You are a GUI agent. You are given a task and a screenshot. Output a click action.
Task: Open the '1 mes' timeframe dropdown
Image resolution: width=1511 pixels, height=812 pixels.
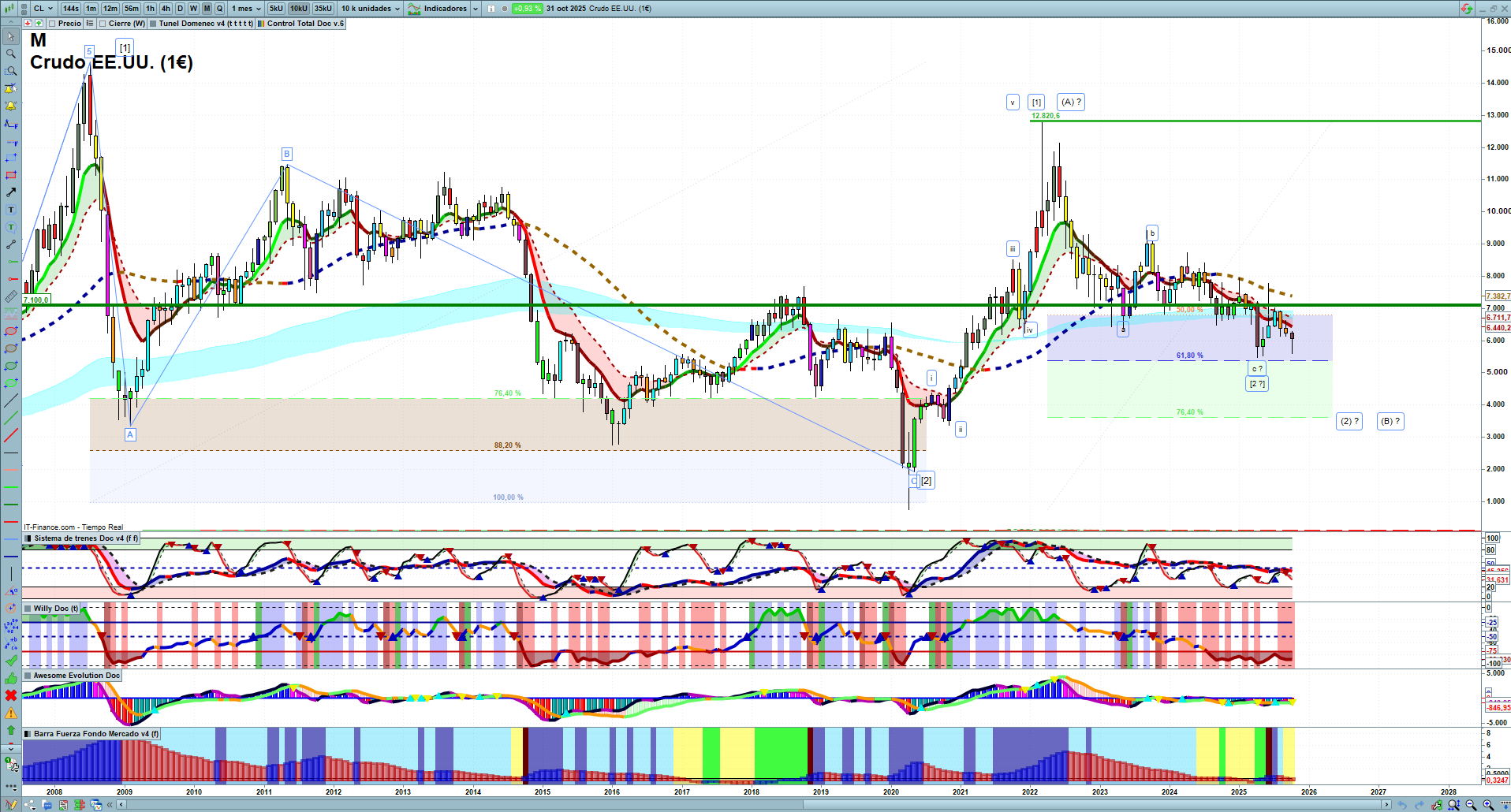246,9
